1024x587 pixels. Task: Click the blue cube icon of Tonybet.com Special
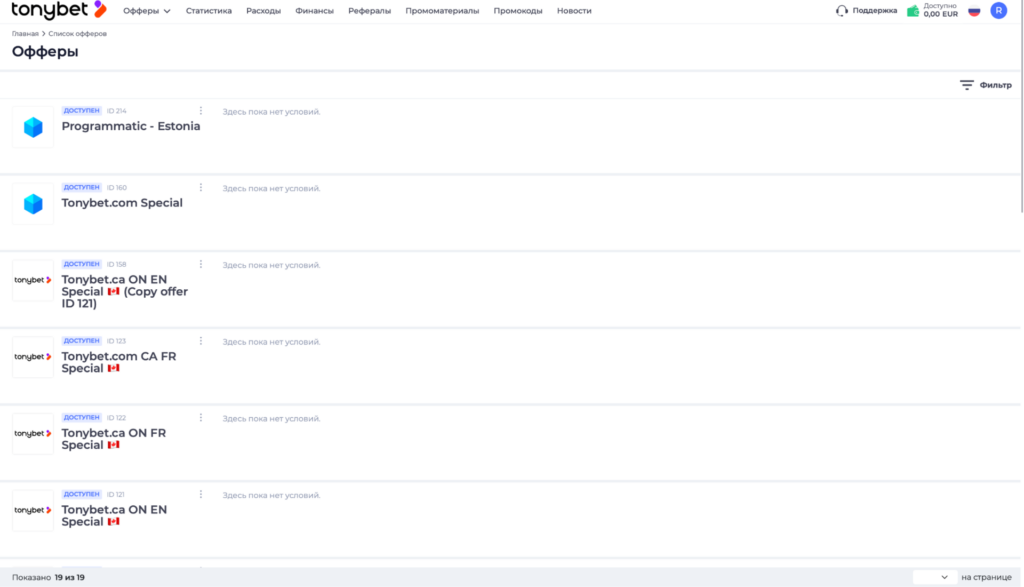(33, 204)
